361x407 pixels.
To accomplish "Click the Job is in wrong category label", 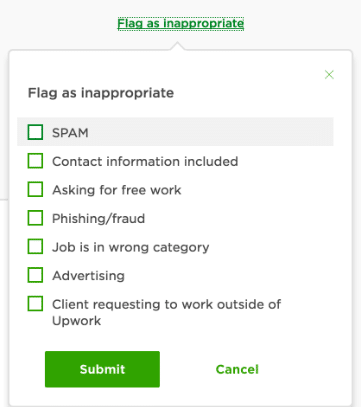I will pos(131,247).
